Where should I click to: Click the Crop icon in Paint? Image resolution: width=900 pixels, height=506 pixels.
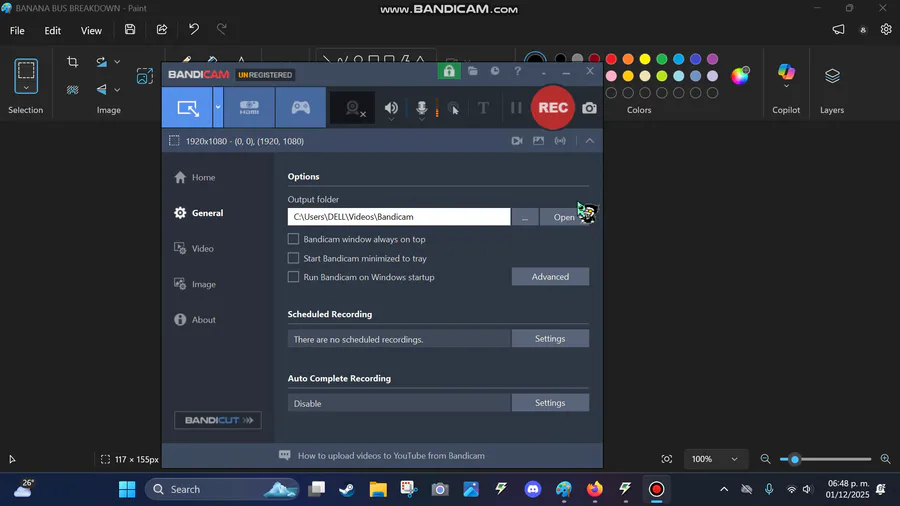click(x=72, y=62)
